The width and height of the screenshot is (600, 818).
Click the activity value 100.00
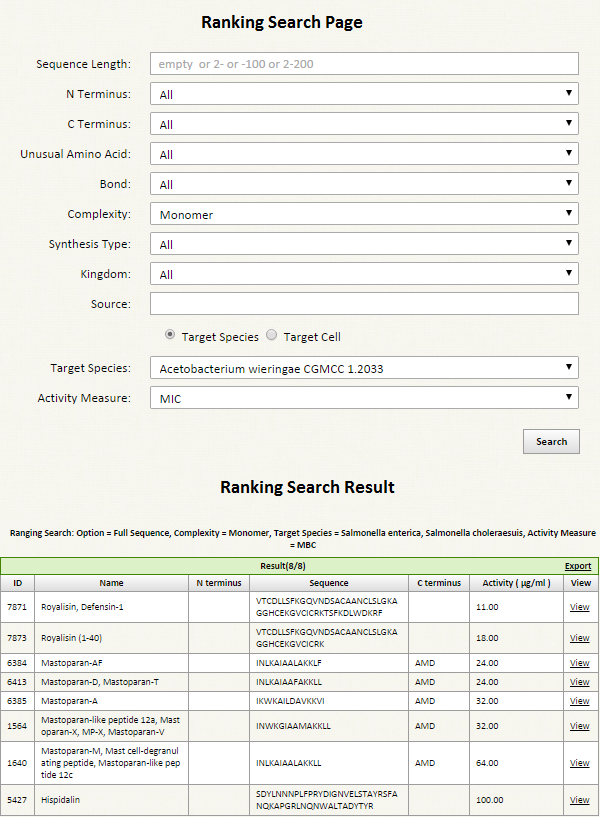point(489,800)
